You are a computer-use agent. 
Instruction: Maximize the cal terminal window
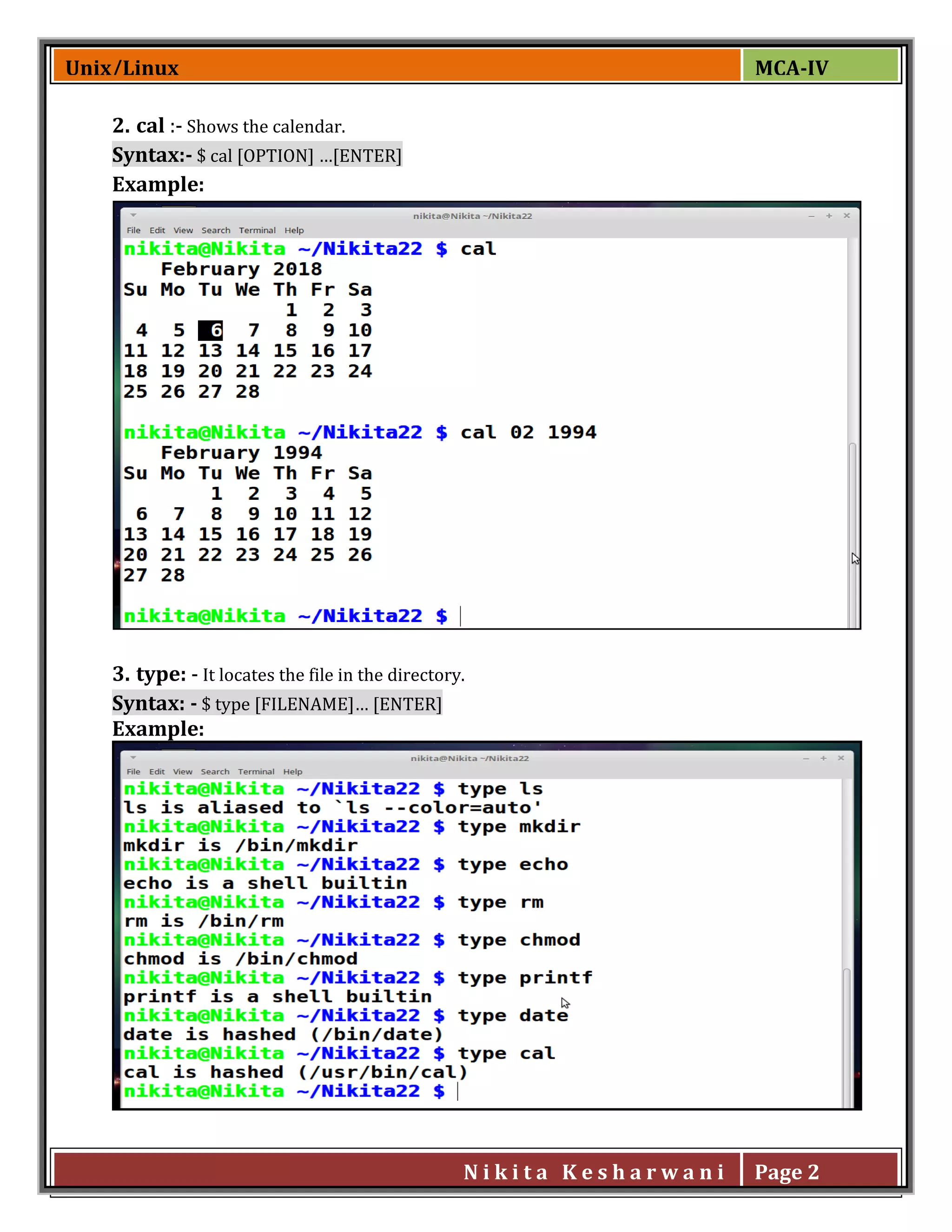pos(829,216)
